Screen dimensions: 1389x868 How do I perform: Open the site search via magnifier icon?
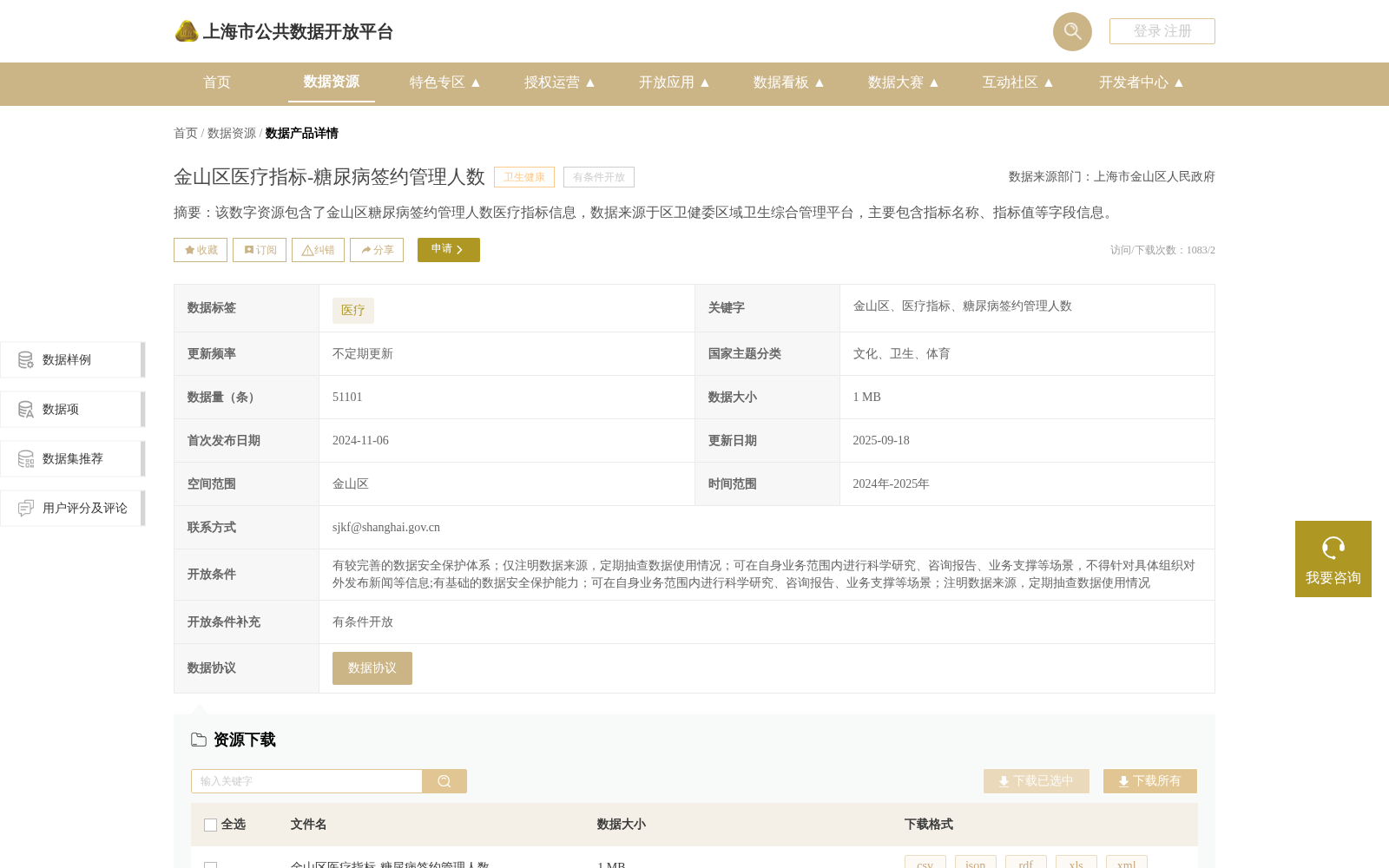pos(1072,31)
